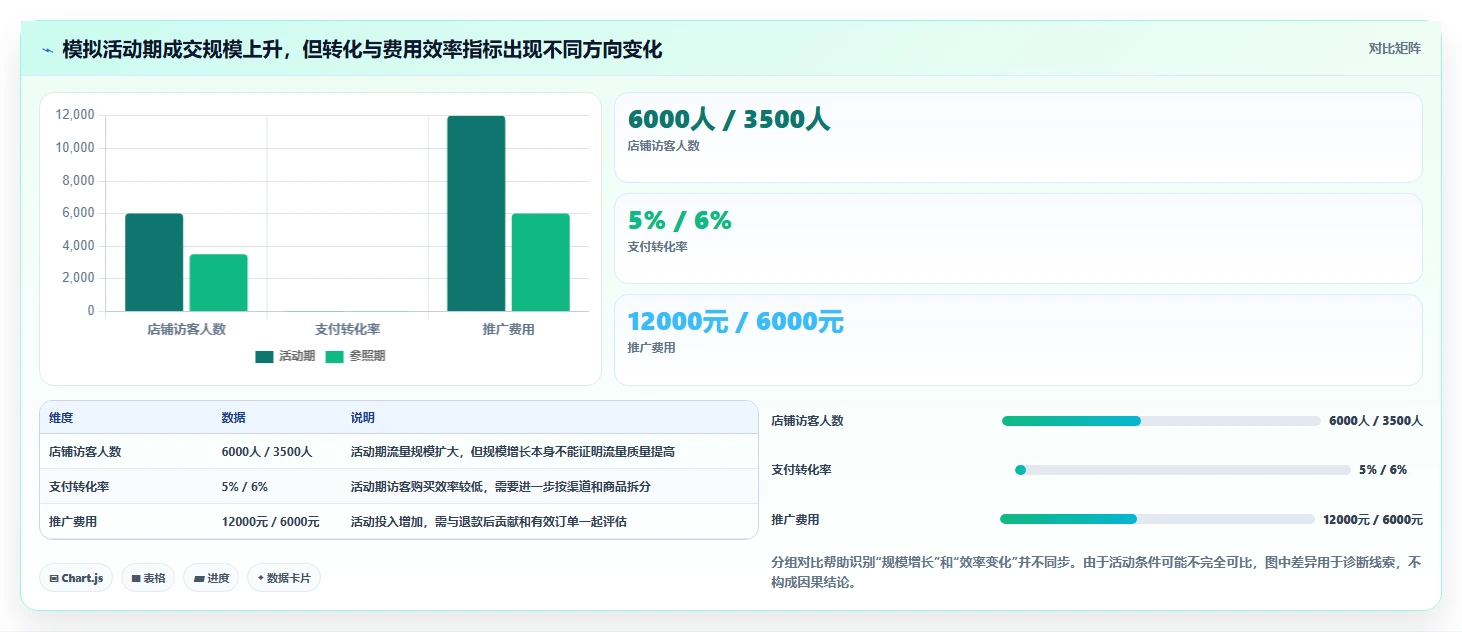Click the 活动期 bar for 推广费用
The image size is (1462, 632).
pyautogui.click(x=476, y=213)
